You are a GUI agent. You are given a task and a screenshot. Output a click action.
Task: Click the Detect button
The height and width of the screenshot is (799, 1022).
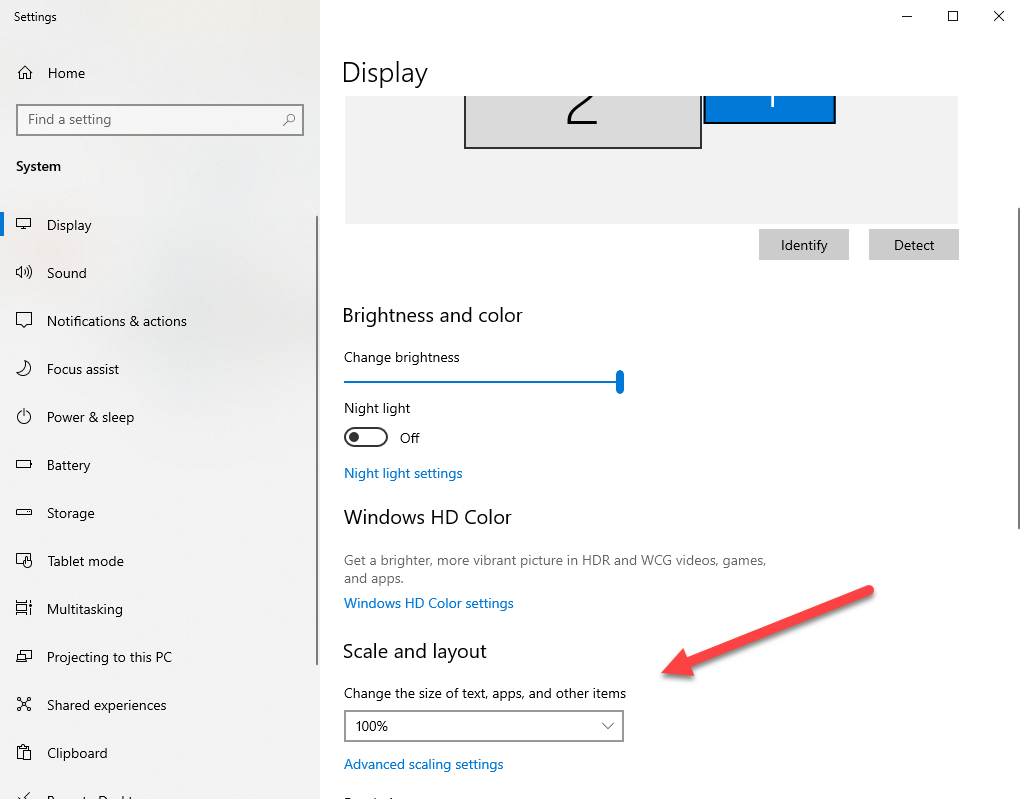coord(914,244)
